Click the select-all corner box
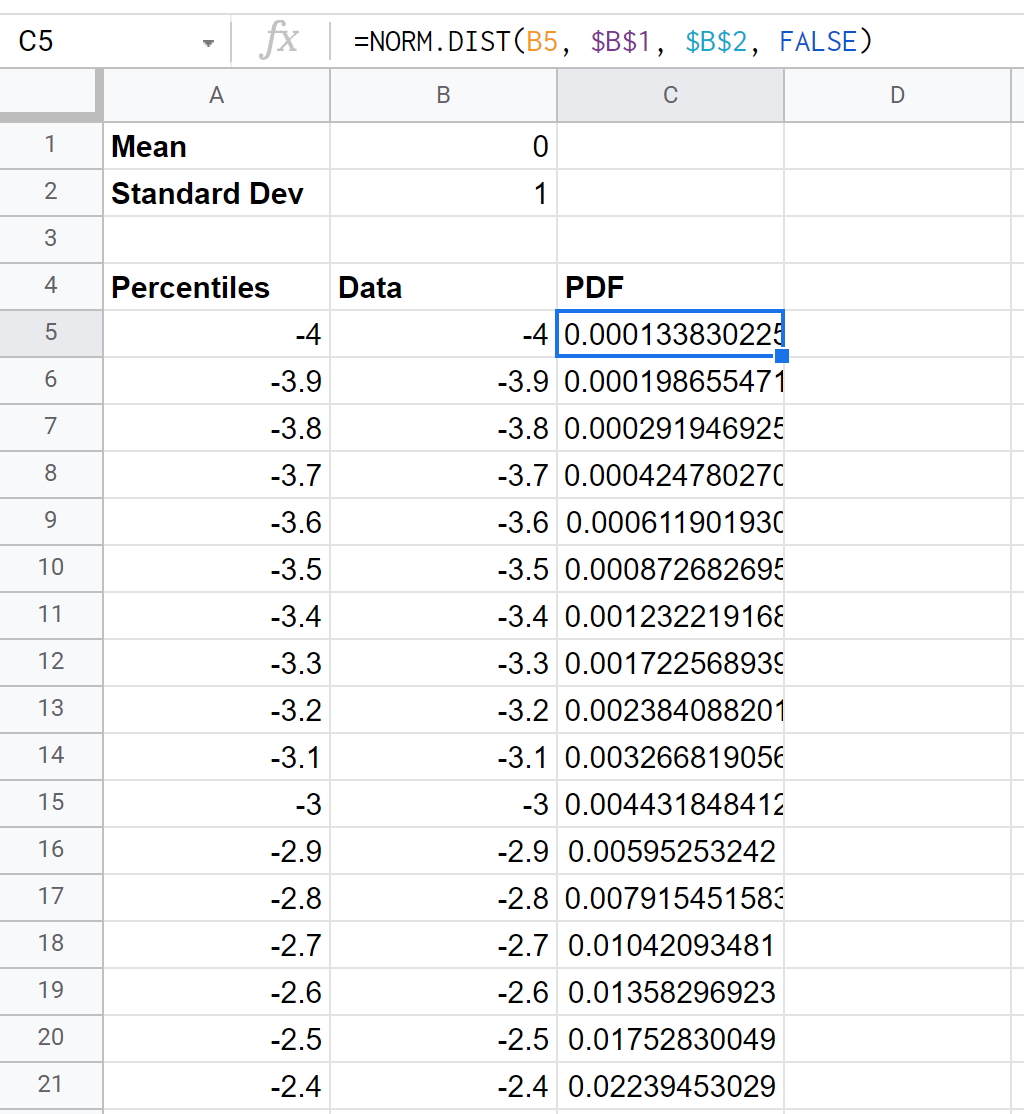The height and width of the screenshot is (1114, 1024). coord(50,95)
